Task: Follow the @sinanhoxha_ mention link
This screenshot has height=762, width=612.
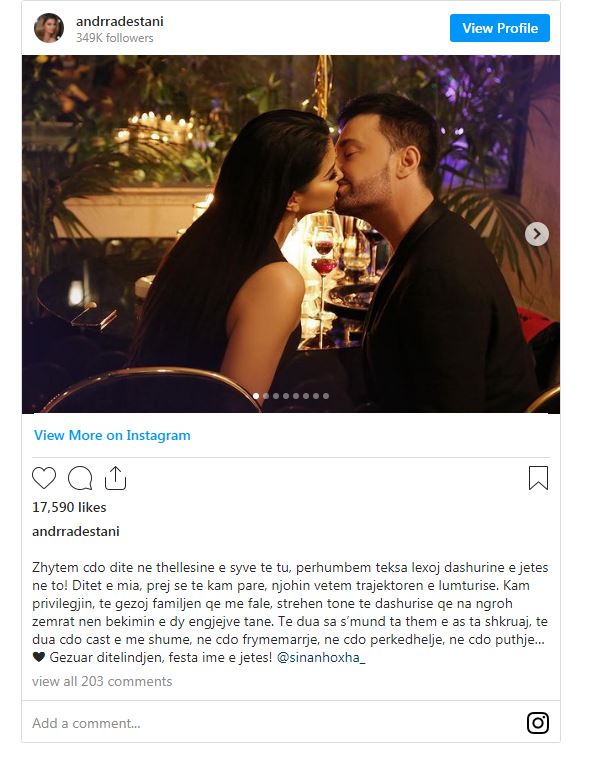Action: [x=321, y=658]
